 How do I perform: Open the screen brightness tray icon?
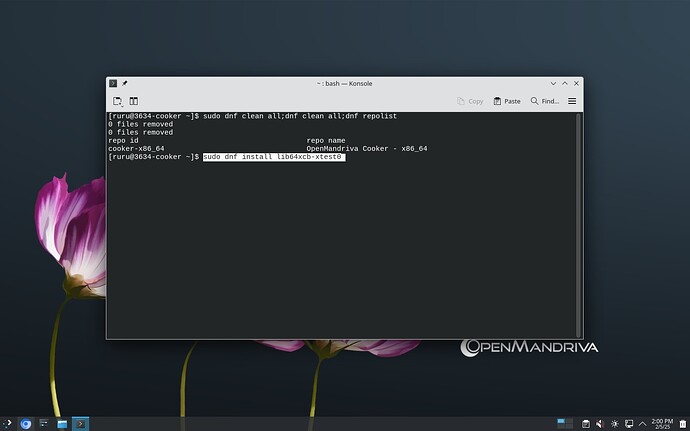pyautogui.click(x=614, y=424)
